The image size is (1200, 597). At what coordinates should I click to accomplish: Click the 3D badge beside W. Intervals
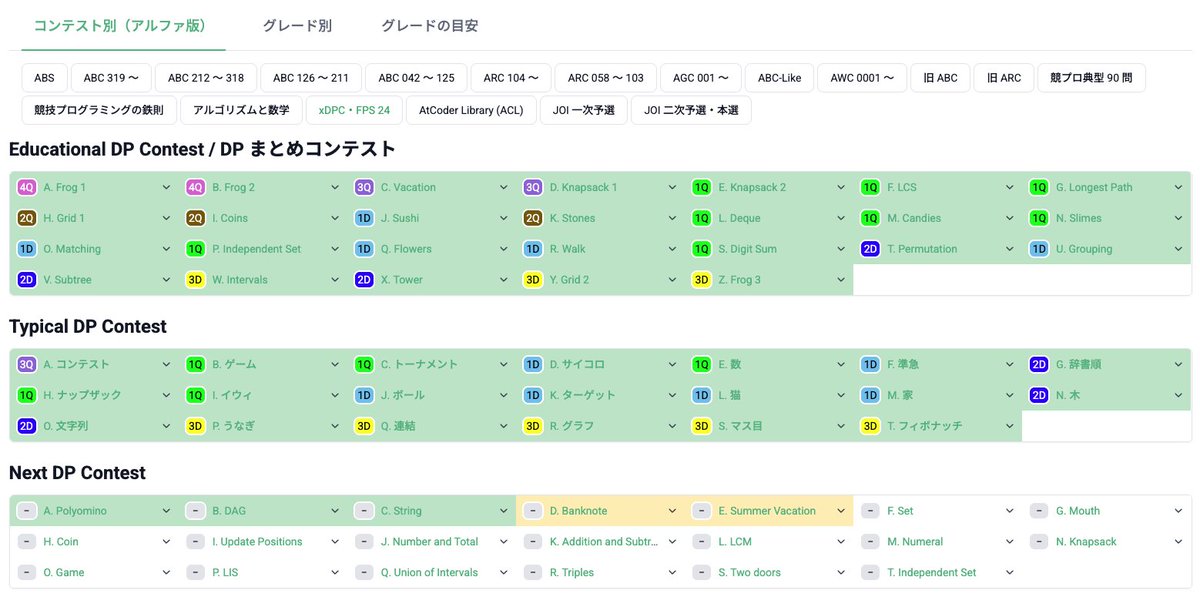coord(196,280)
